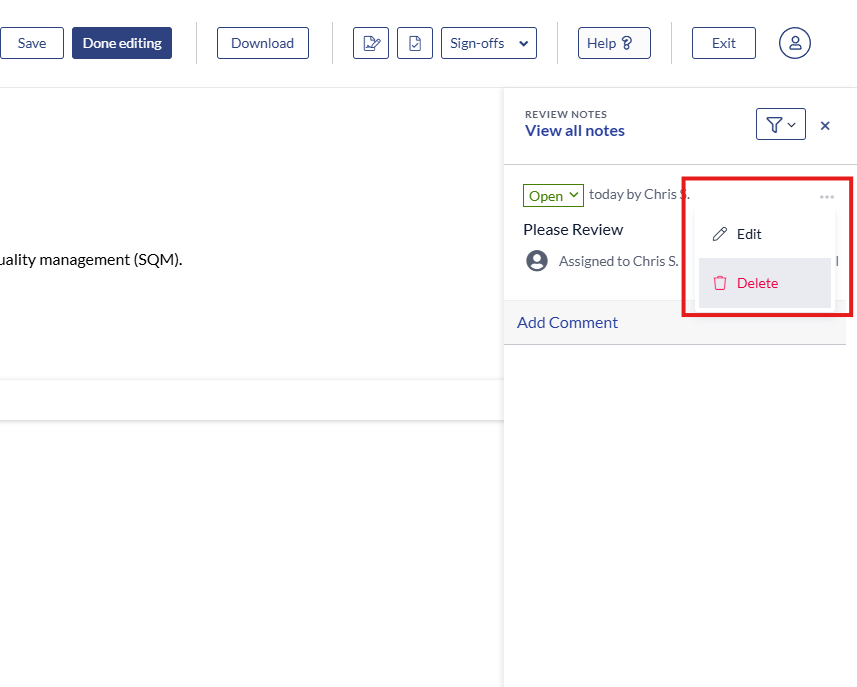Click the assignee avatar icon
This screenshot has width=857, height=687.
tap(537, 261)
